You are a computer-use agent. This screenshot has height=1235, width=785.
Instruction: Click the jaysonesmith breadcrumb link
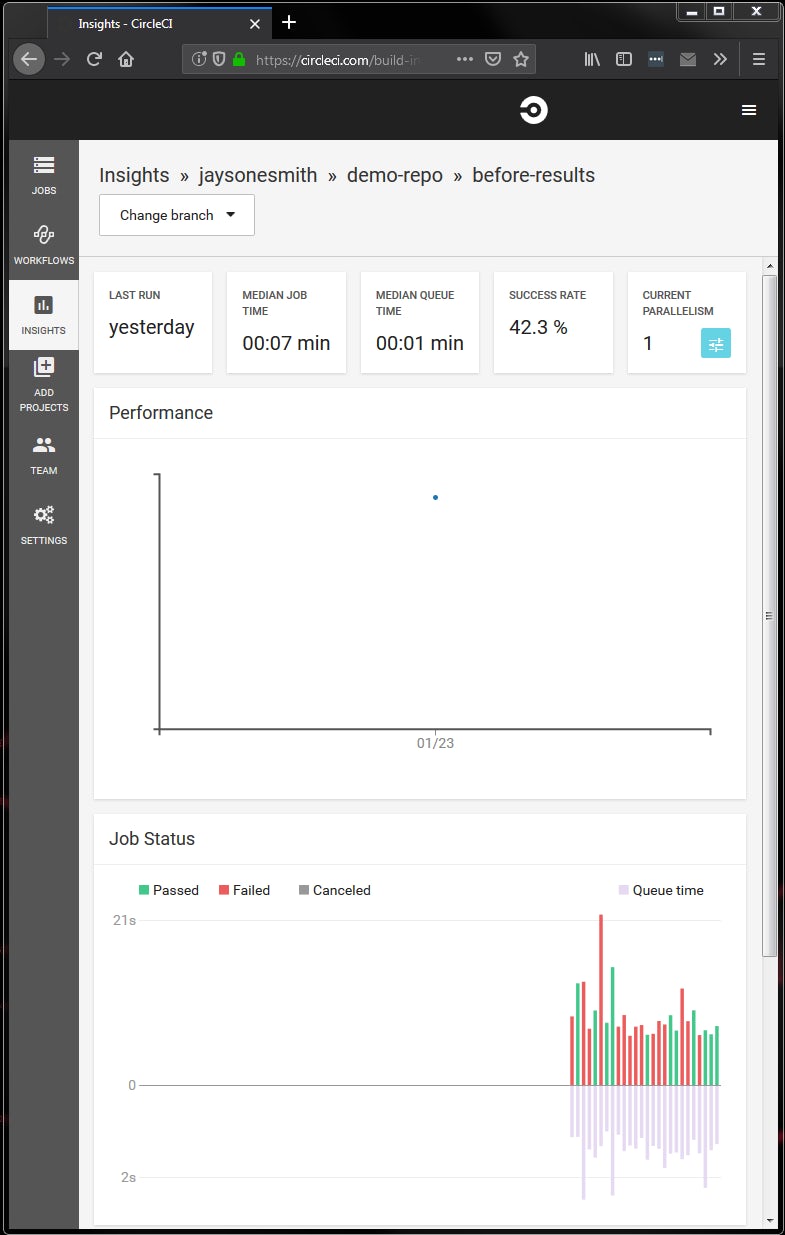(x=258, y=175)
